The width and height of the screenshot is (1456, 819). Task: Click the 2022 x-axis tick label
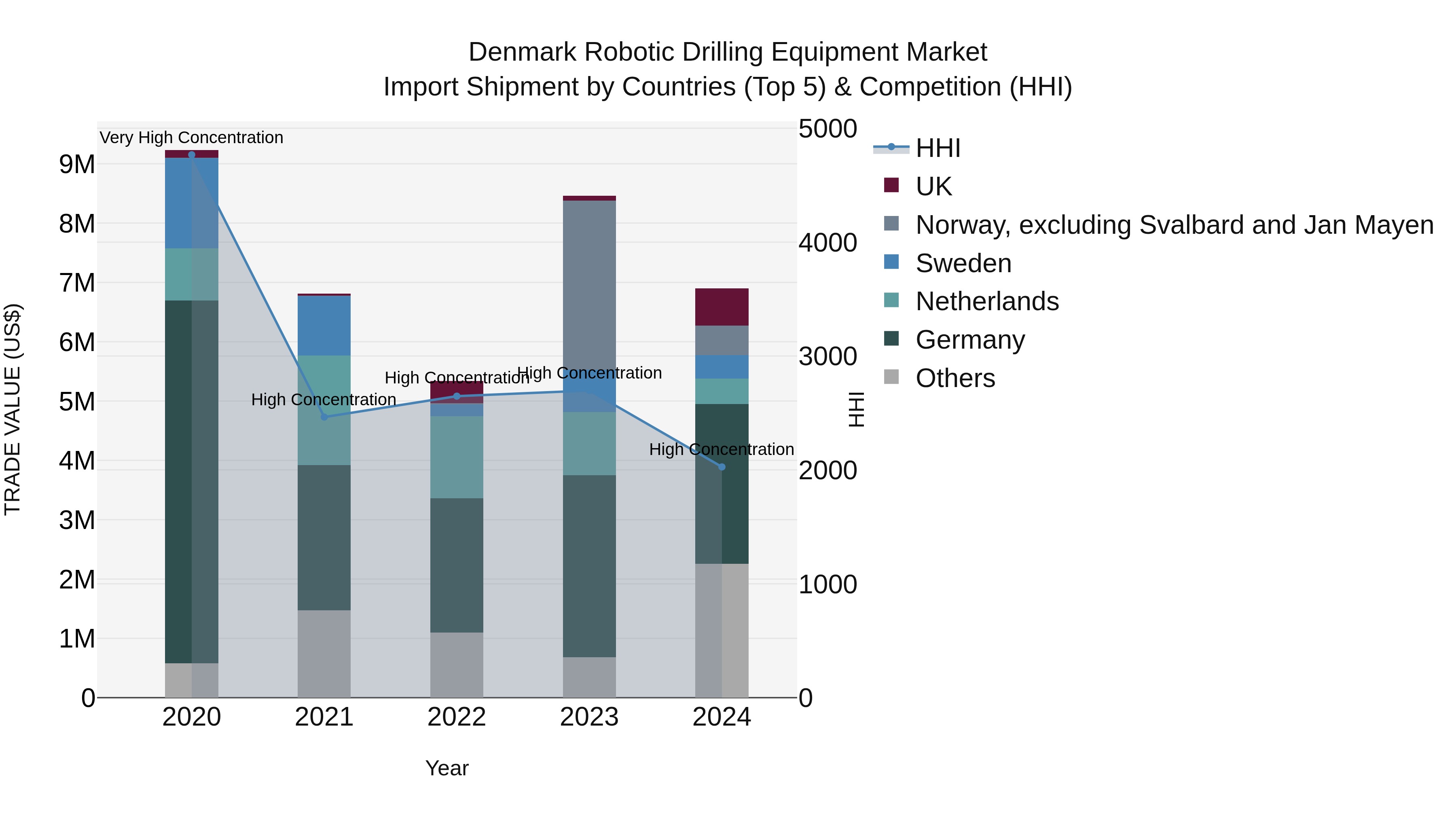[x=457, y=717]
